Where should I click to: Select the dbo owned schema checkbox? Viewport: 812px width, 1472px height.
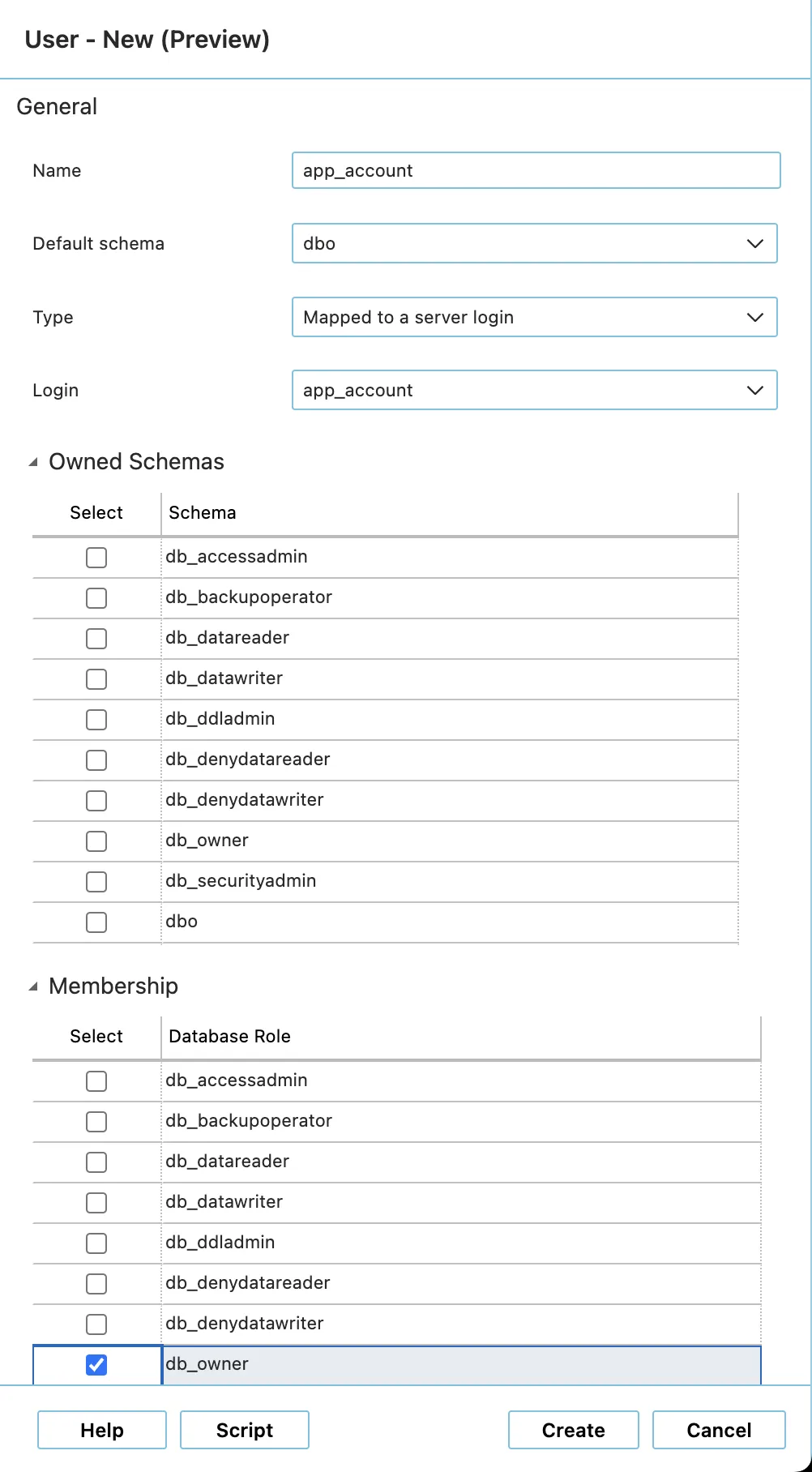(96, 922)
